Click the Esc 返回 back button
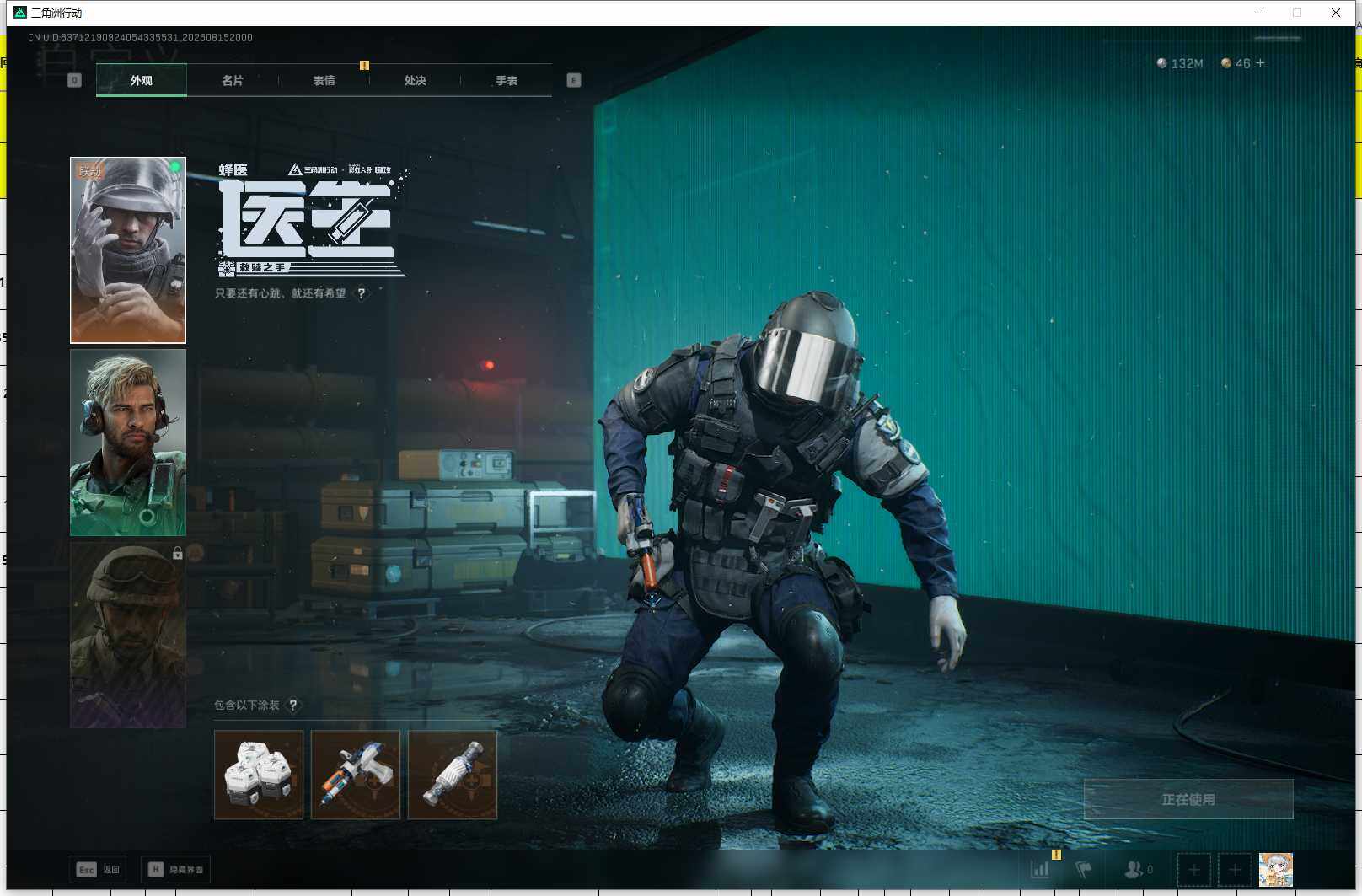The width and height of the screenshot is (1362, 896). click(98, 869)
